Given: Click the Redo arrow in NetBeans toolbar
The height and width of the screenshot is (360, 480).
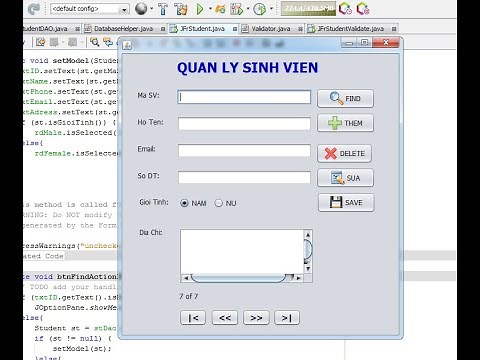Looking at the screenshot, I should tap(34, 9).
